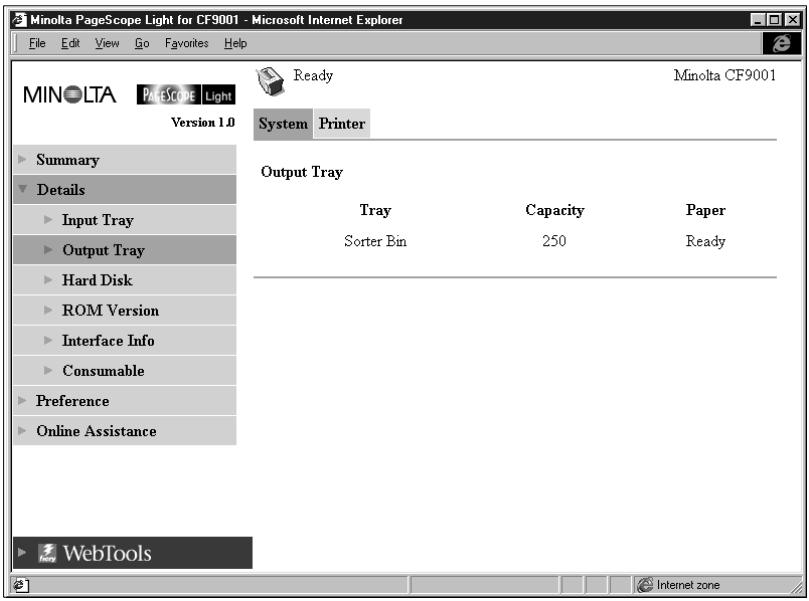Viewport: 809px width, 601px height.
Task: Expand the Preference arrow
Action: (22, 400)
